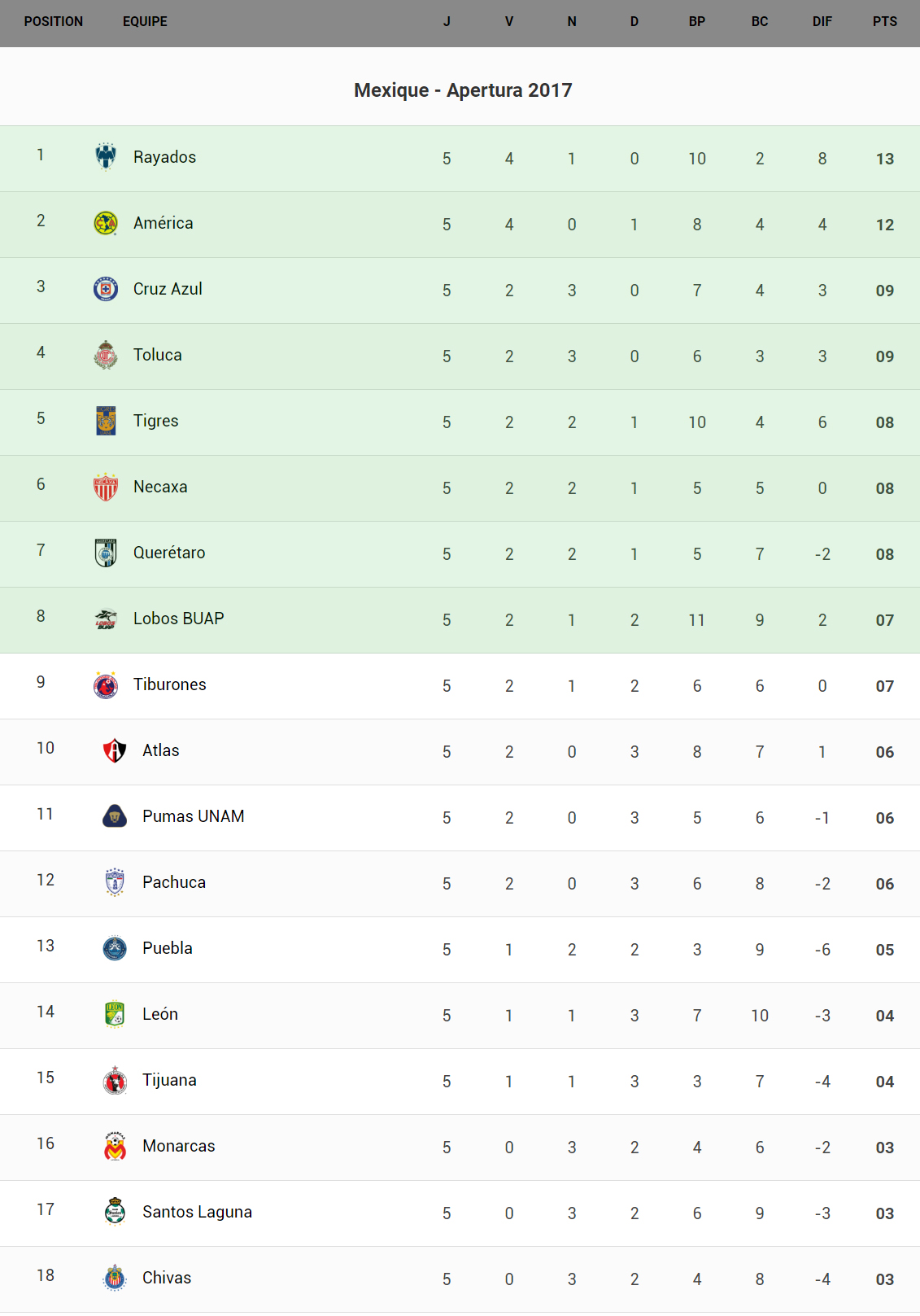Click the EQUIPE column header
The image size is (920, 1316).
[x=145, y=22]
